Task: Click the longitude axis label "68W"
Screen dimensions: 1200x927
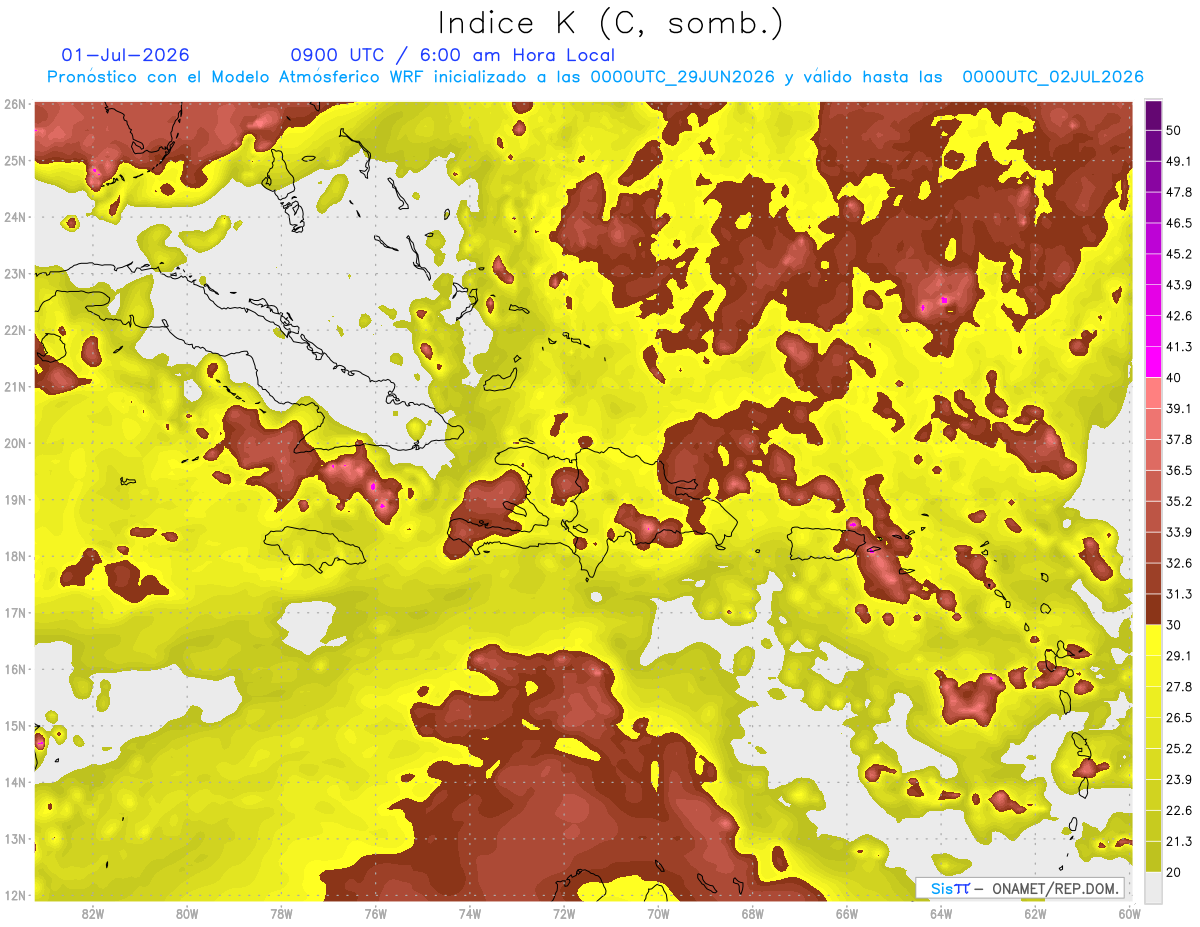Action: [x=753, y=913]
